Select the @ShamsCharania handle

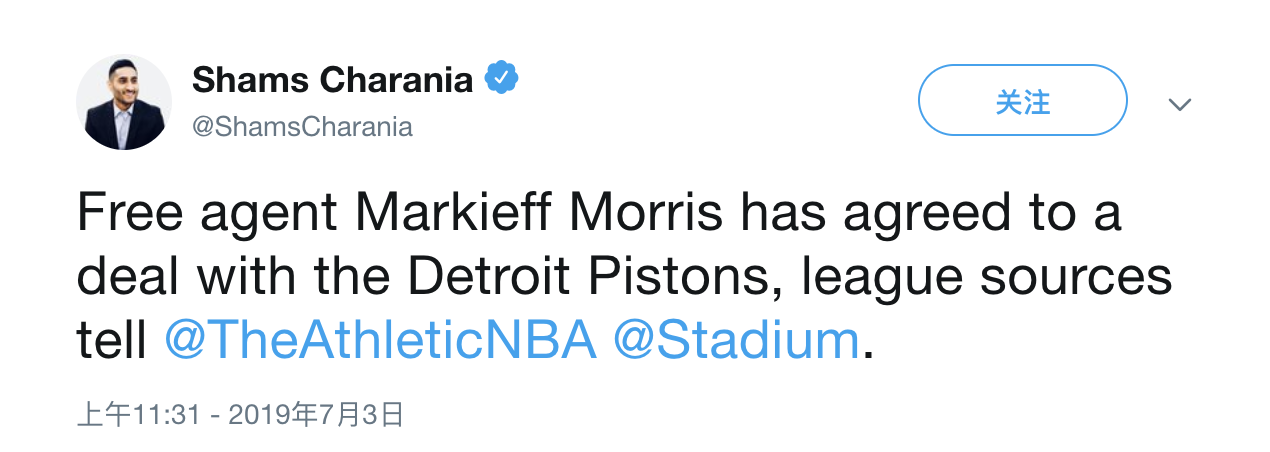pyautogui.click(x=302, y=127)
